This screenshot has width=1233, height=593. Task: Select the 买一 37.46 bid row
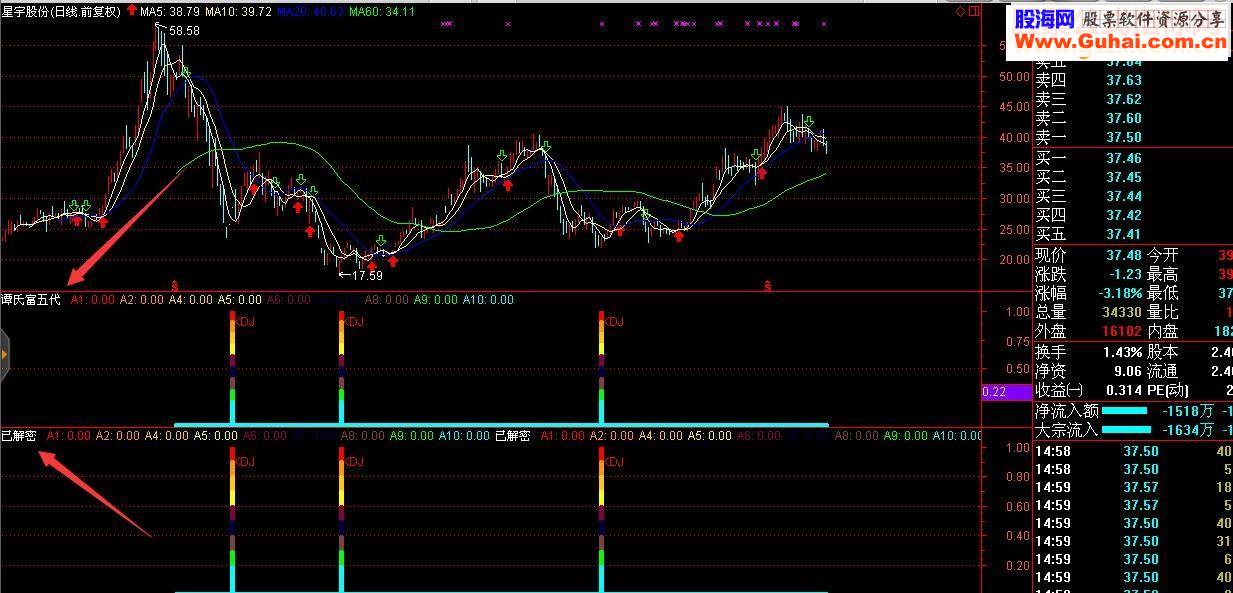click(x=1132, y=158)
